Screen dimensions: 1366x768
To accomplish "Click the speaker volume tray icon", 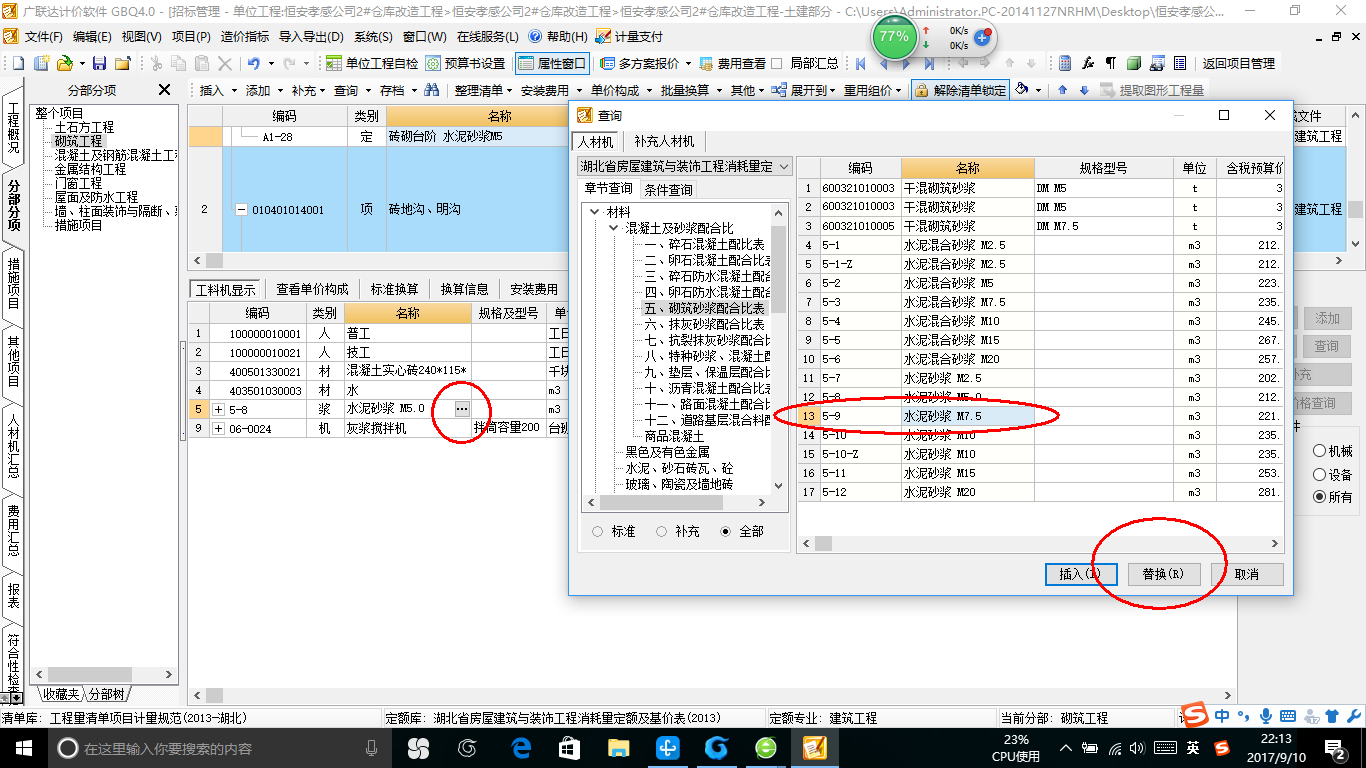I will click(x=1139, y=748).
